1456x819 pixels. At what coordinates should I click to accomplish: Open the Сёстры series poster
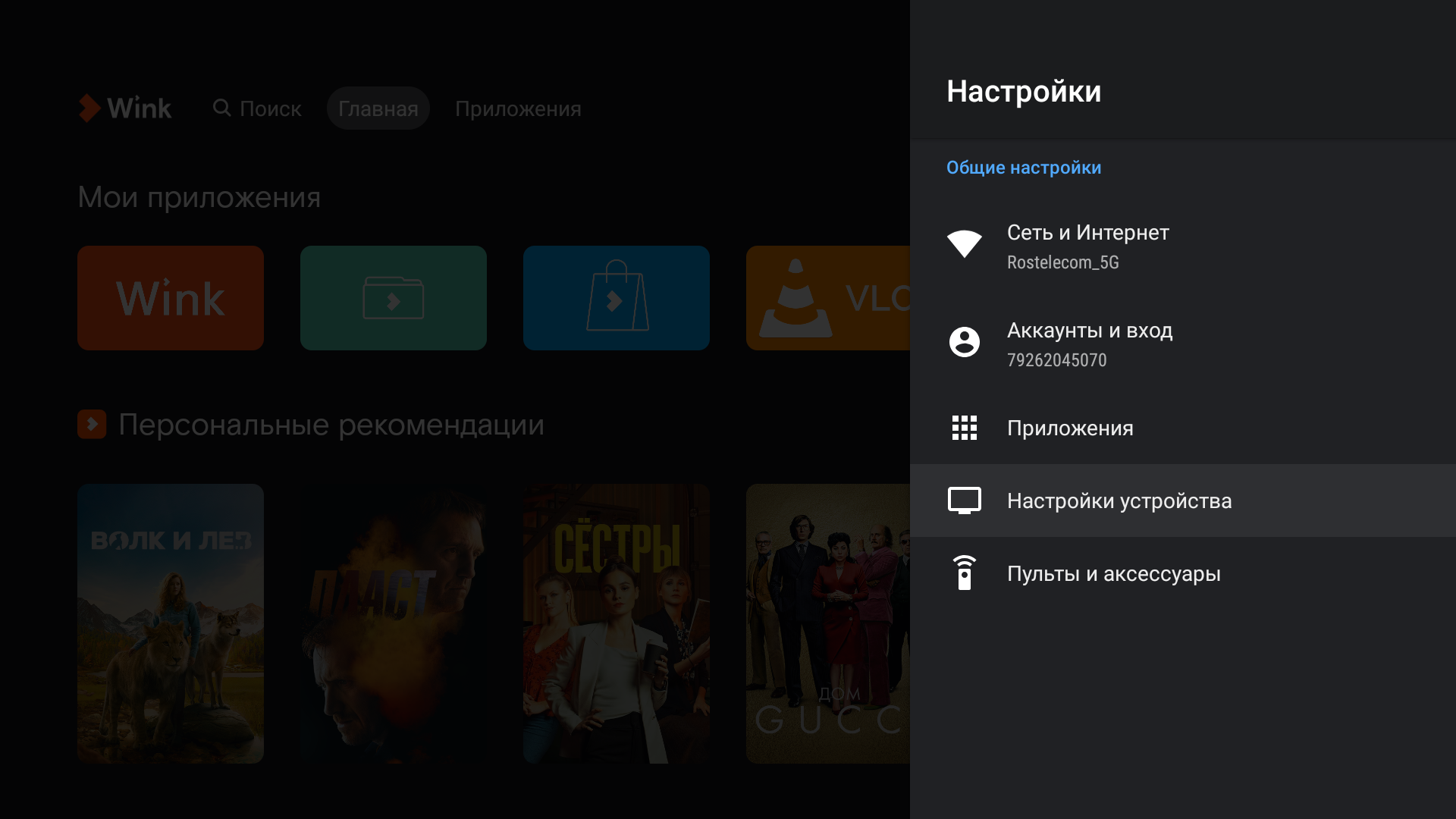(616, 623)
